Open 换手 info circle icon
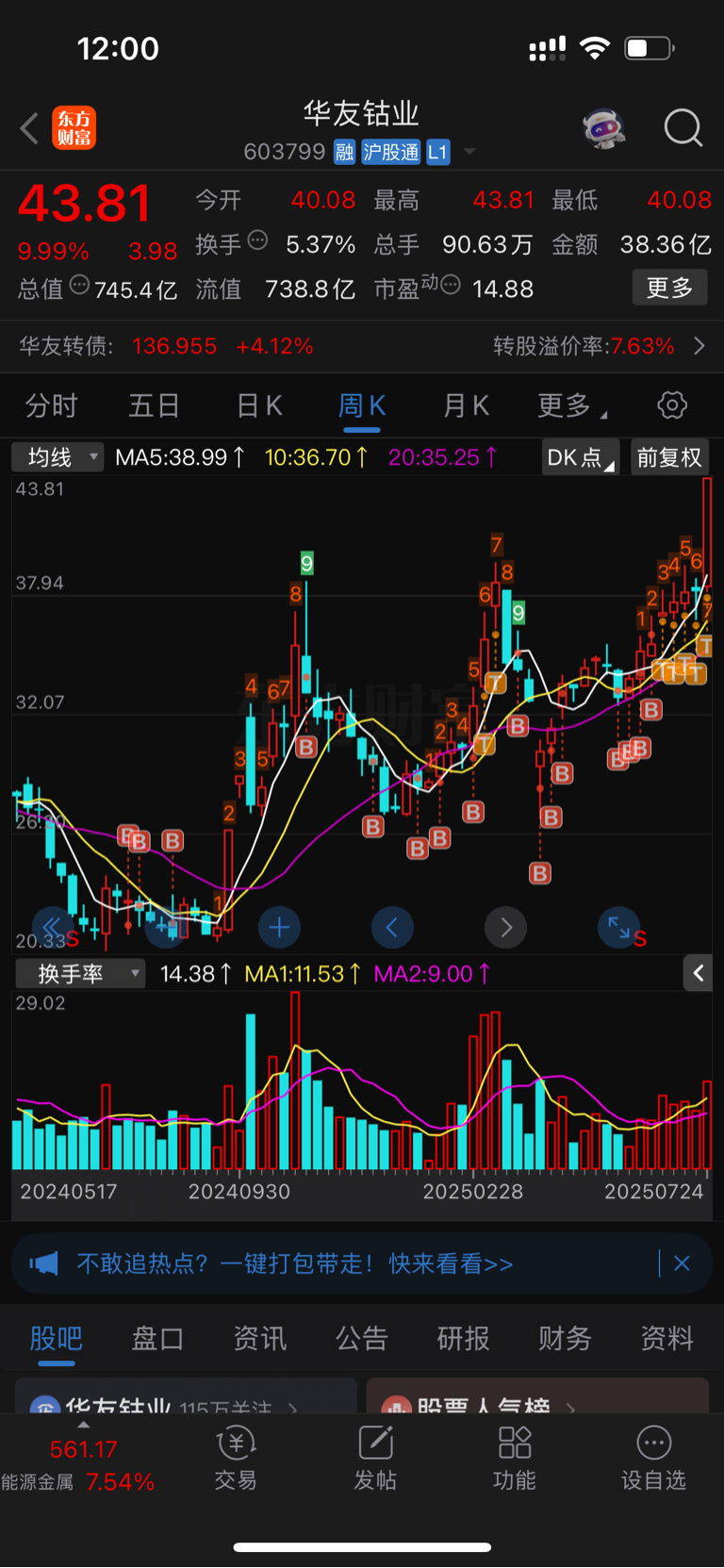 click(257, 240)
